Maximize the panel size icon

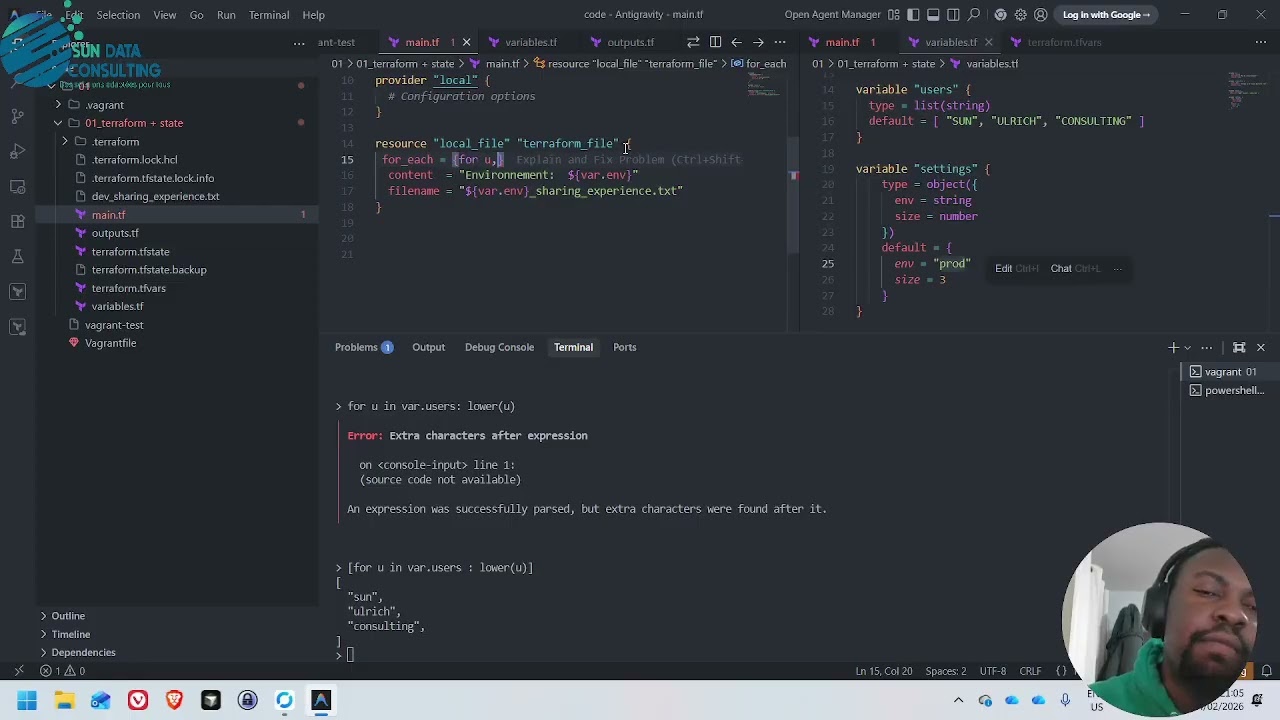pos(1239,348)
